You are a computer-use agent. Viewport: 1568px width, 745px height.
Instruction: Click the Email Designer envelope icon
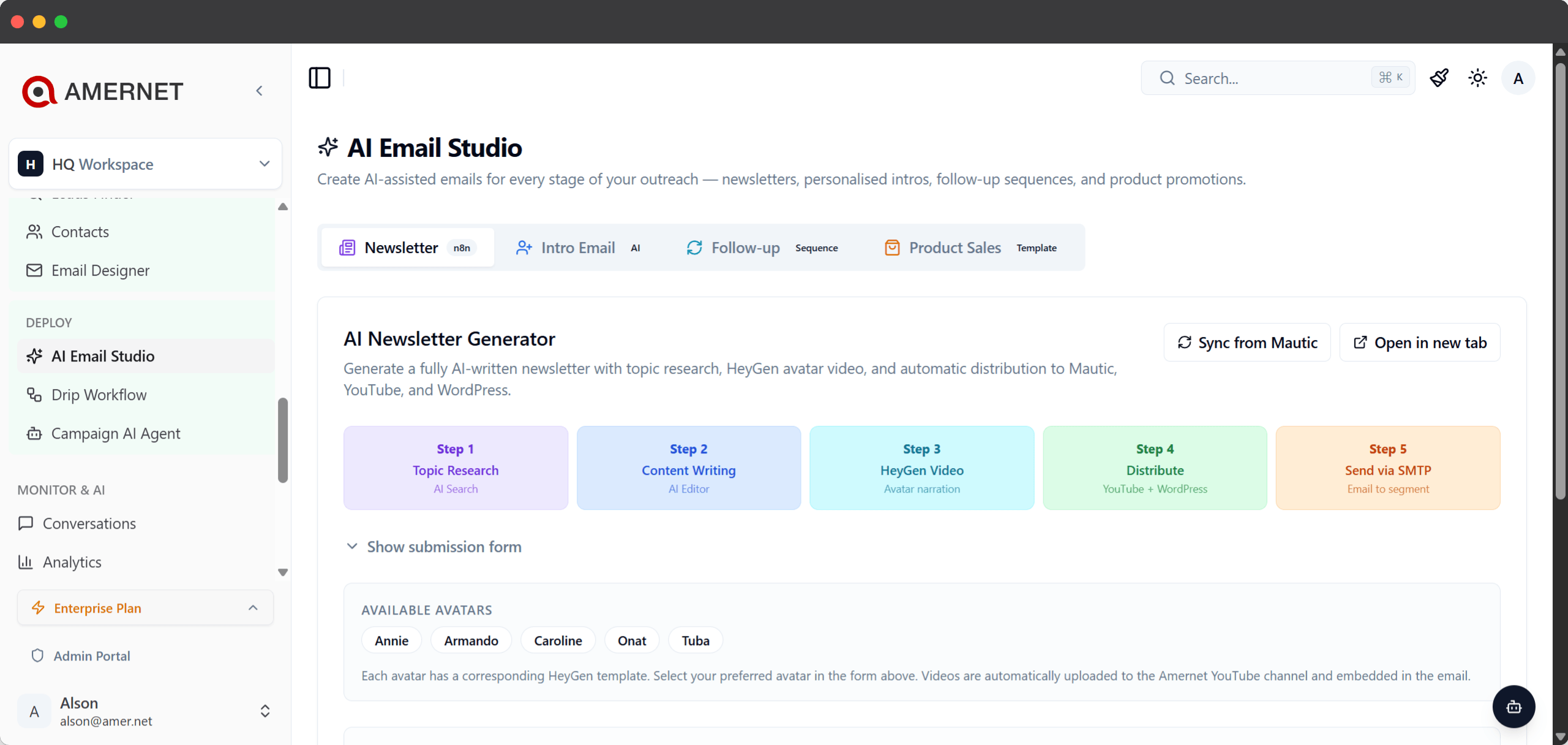tap(34, 270)
